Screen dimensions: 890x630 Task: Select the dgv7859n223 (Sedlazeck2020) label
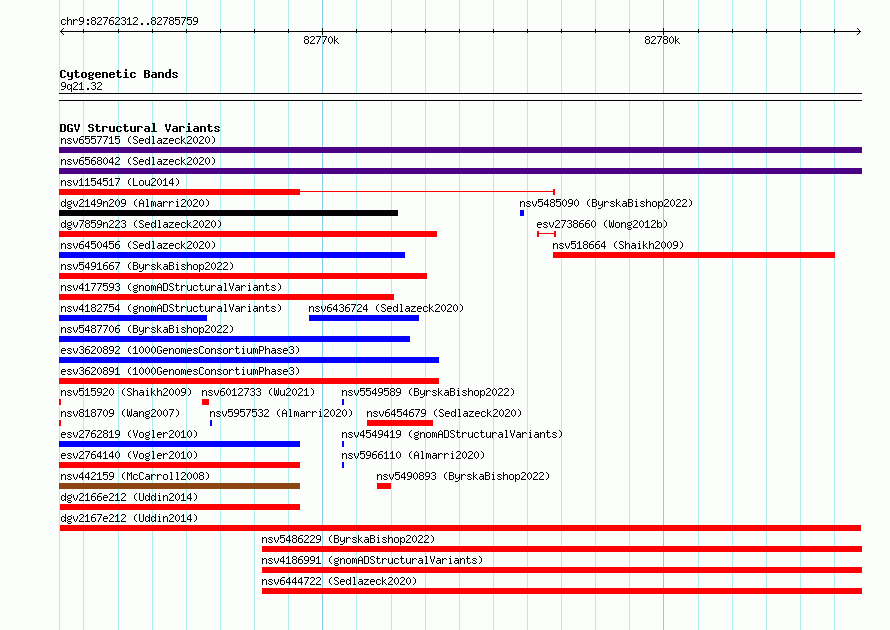(141, 224)
